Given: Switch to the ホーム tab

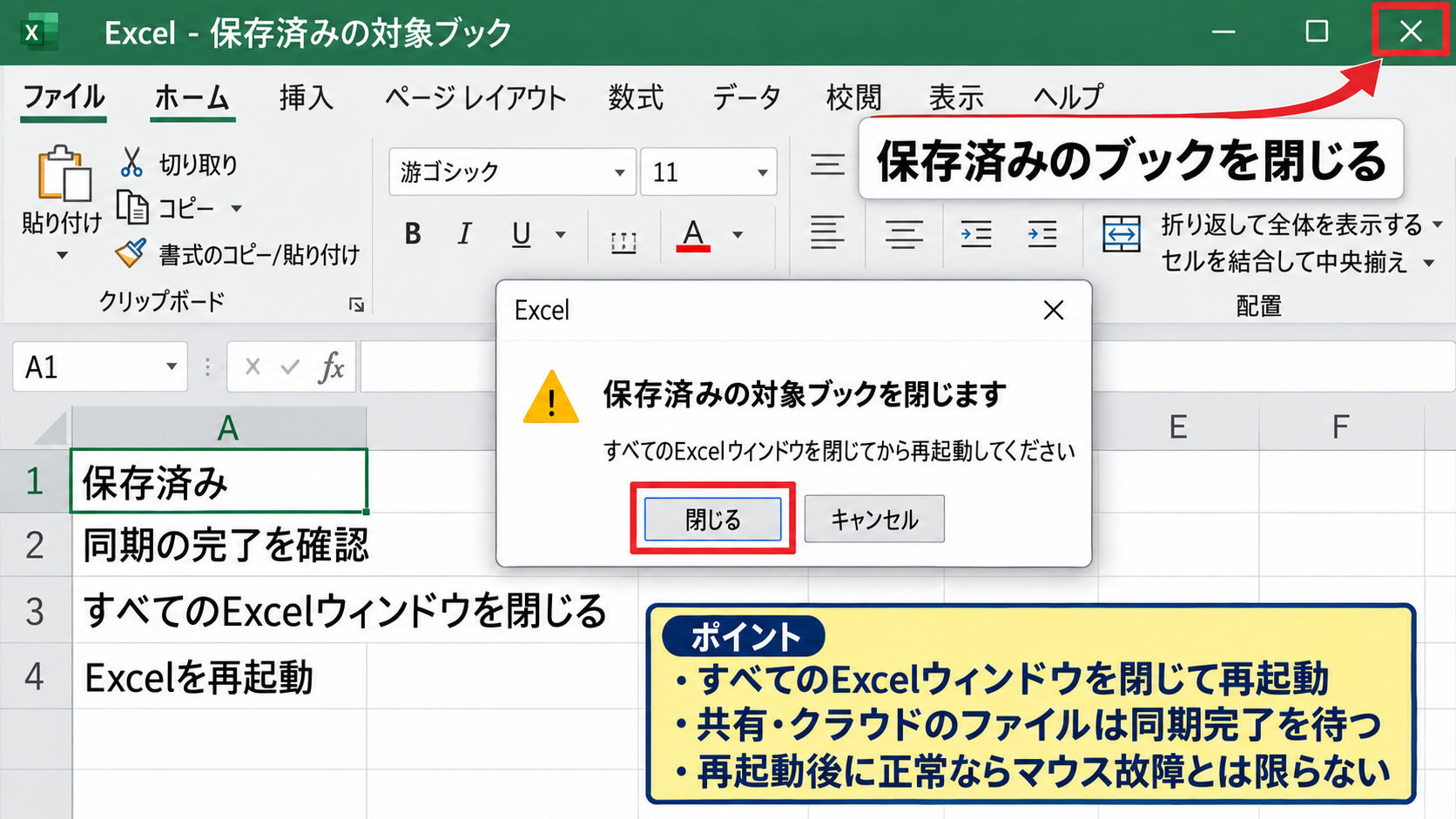Looking at the screenshot, I should (x=192, y=97).
